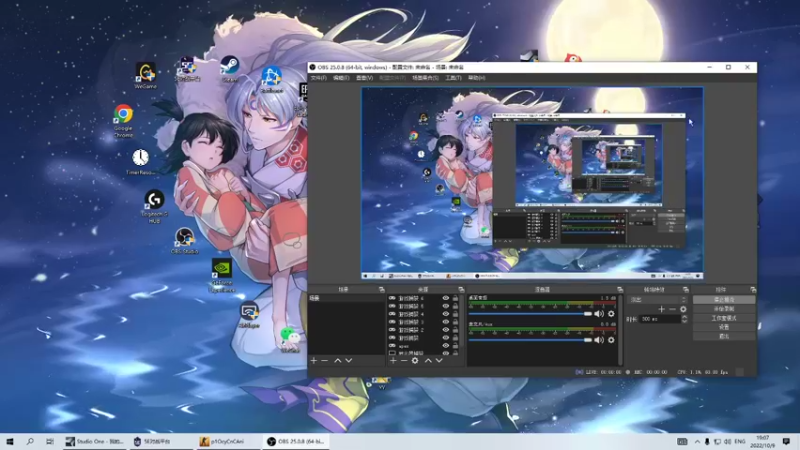
Task: Undock the Scene Transitions panel via float icon
Action: [685, 289]
